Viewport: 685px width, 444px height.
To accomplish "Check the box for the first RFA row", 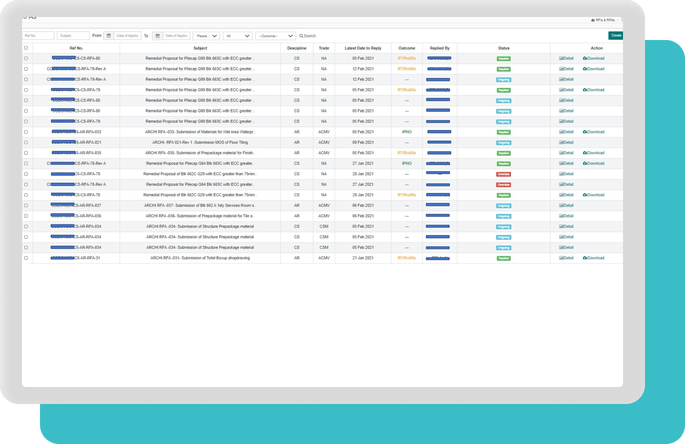I will tap(26, 58).
